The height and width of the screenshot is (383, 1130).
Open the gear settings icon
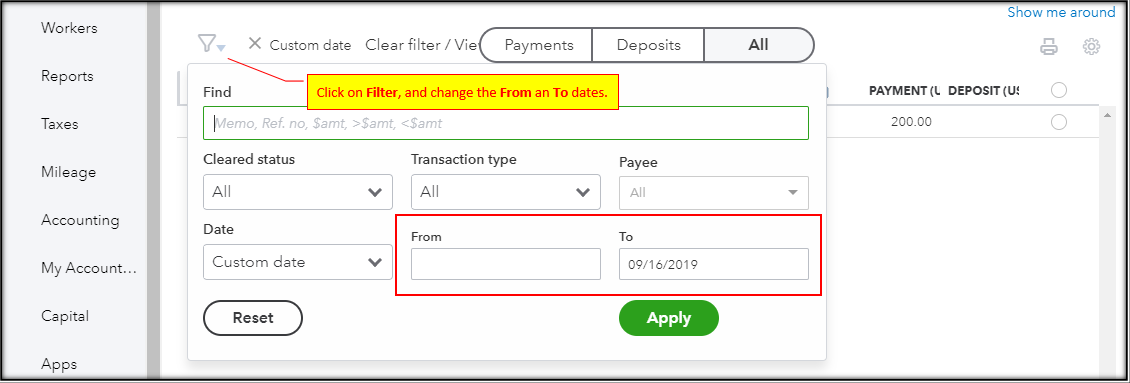coord(1091,47)
